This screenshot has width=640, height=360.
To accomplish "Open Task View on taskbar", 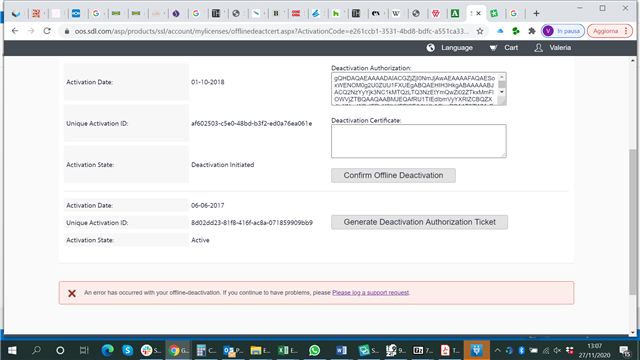I will click(84, 350).
